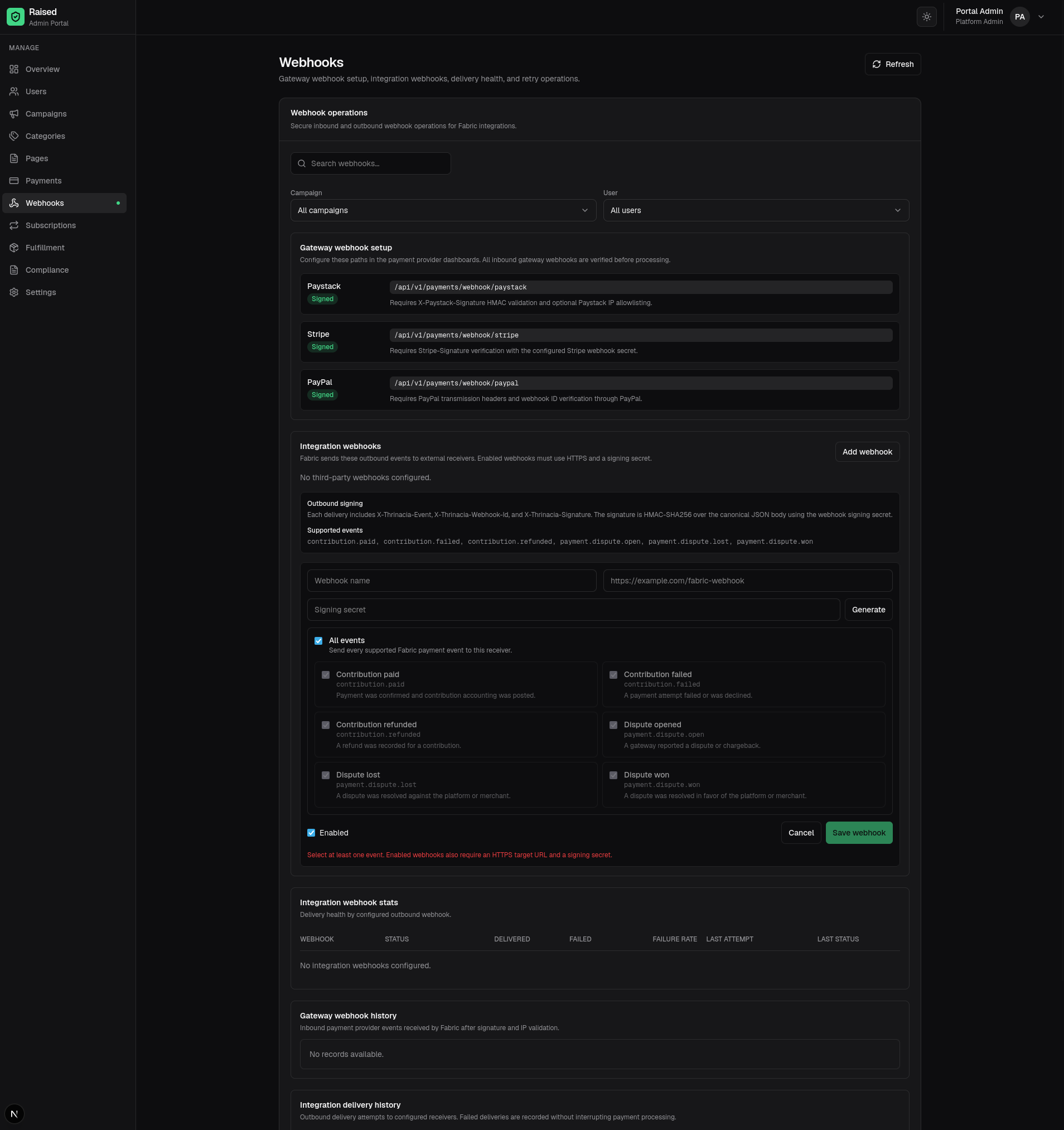
Task: Open the All campaigns dropdown
Action: [443, 210]
